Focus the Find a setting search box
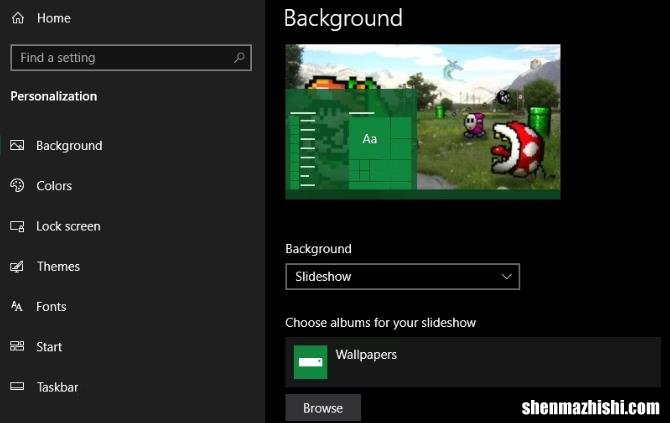The image size is (670, 423). [x=131, y=57]
